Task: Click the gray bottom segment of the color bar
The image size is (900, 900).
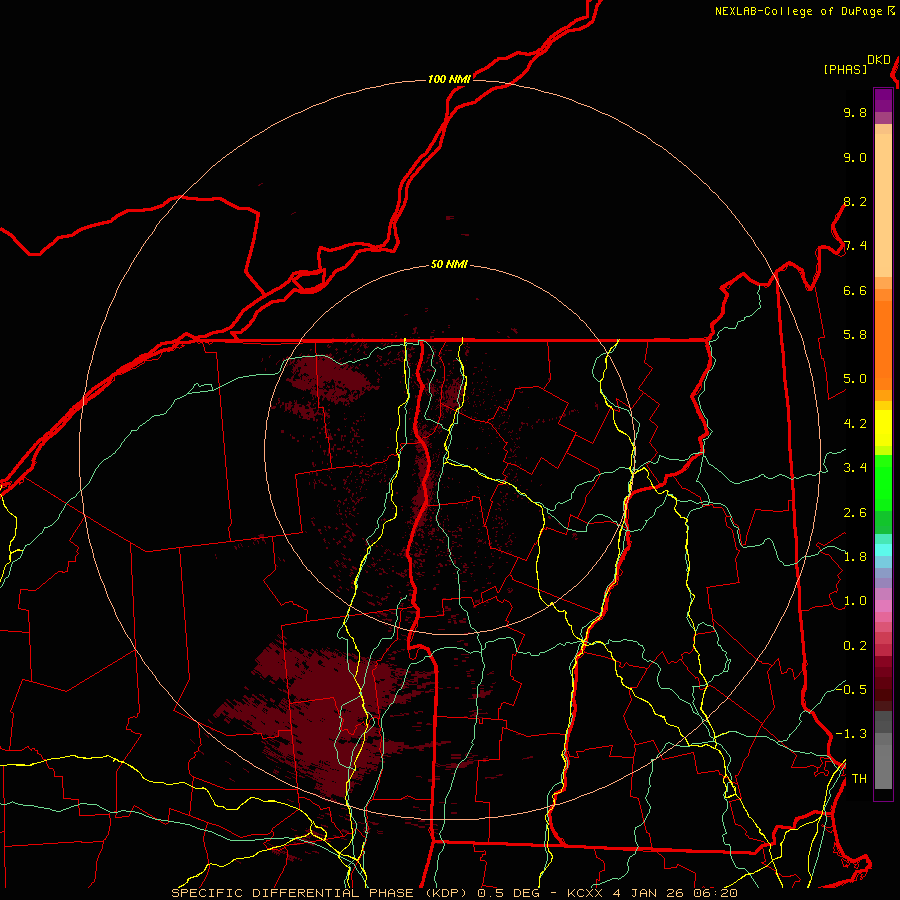Action: point(883,769)
